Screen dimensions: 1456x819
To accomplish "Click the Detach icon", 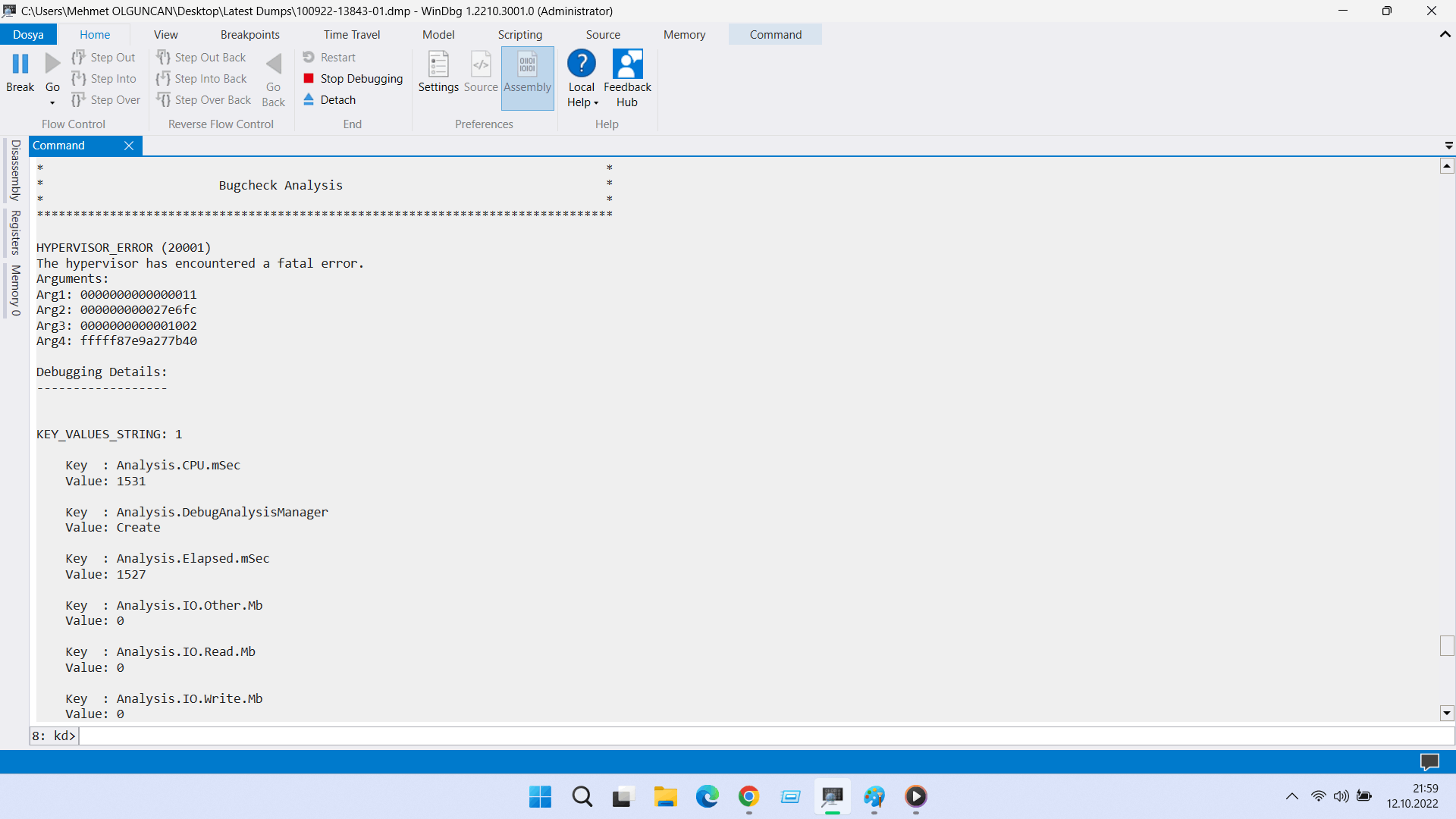I will click(x=309, y=100).
